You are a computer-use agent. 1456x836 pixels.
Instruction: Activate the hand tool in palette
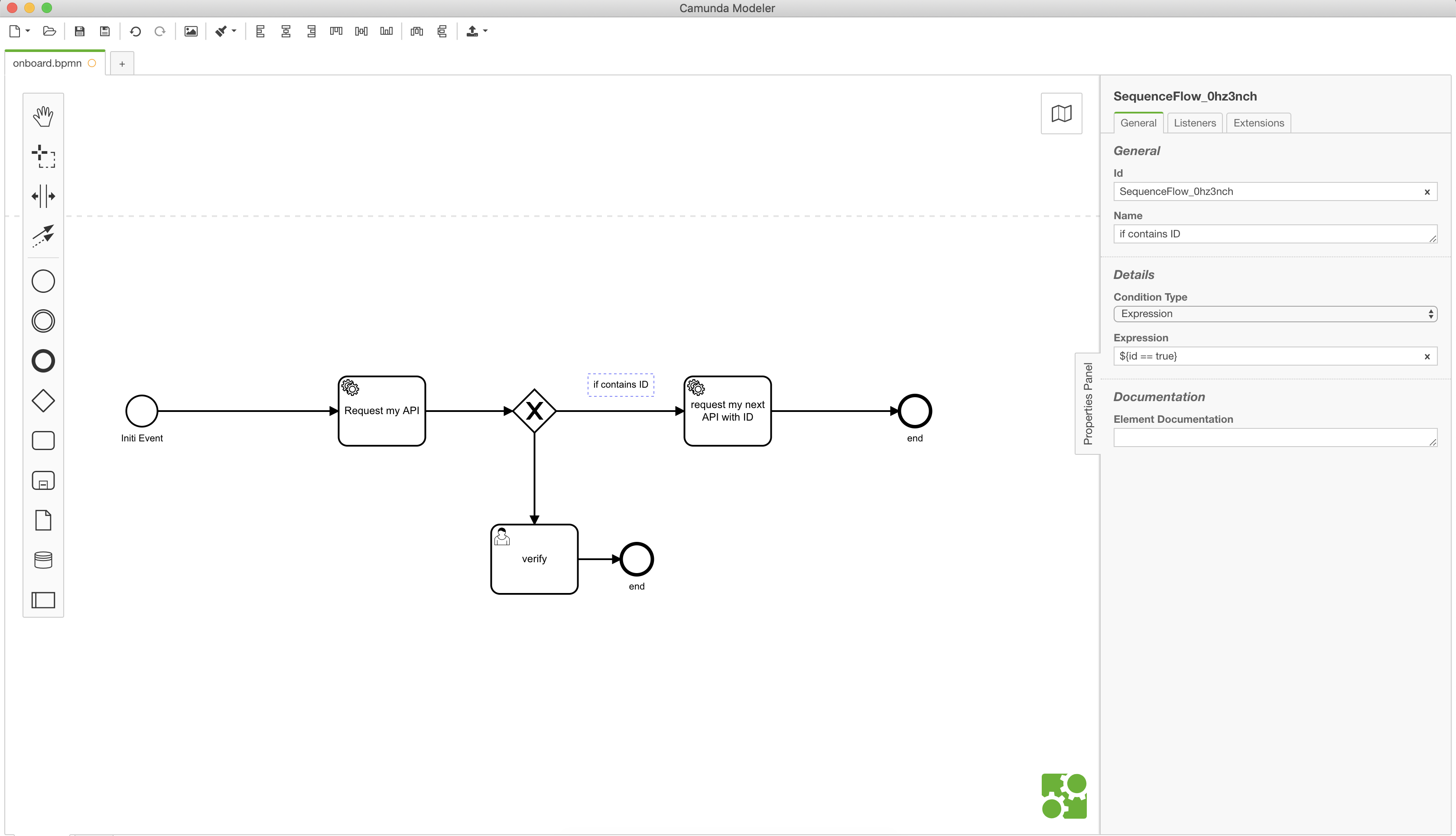tap(43, 116)
